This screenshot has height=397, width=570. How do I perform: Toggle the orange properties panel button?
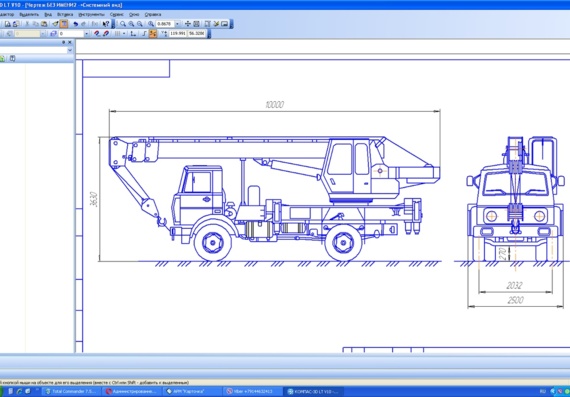pos(64,24)
